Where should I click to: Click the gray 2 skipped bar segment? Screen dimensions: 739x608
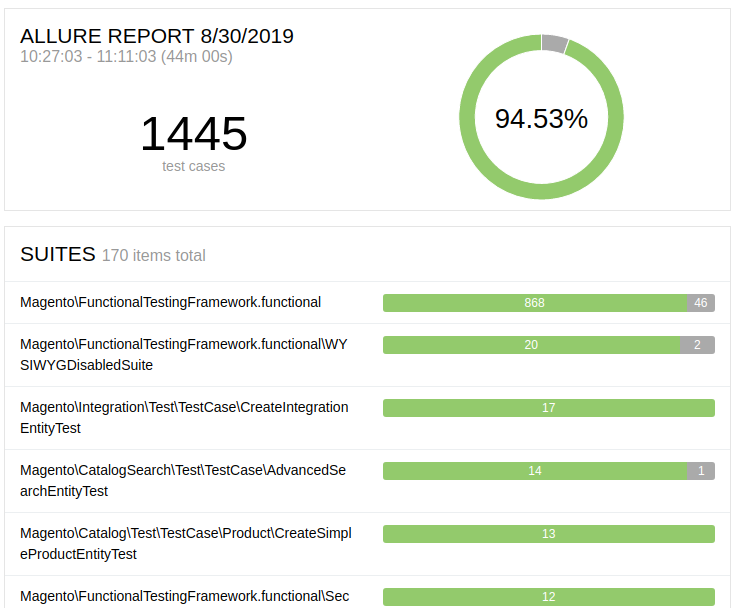[x=698, y=345]
